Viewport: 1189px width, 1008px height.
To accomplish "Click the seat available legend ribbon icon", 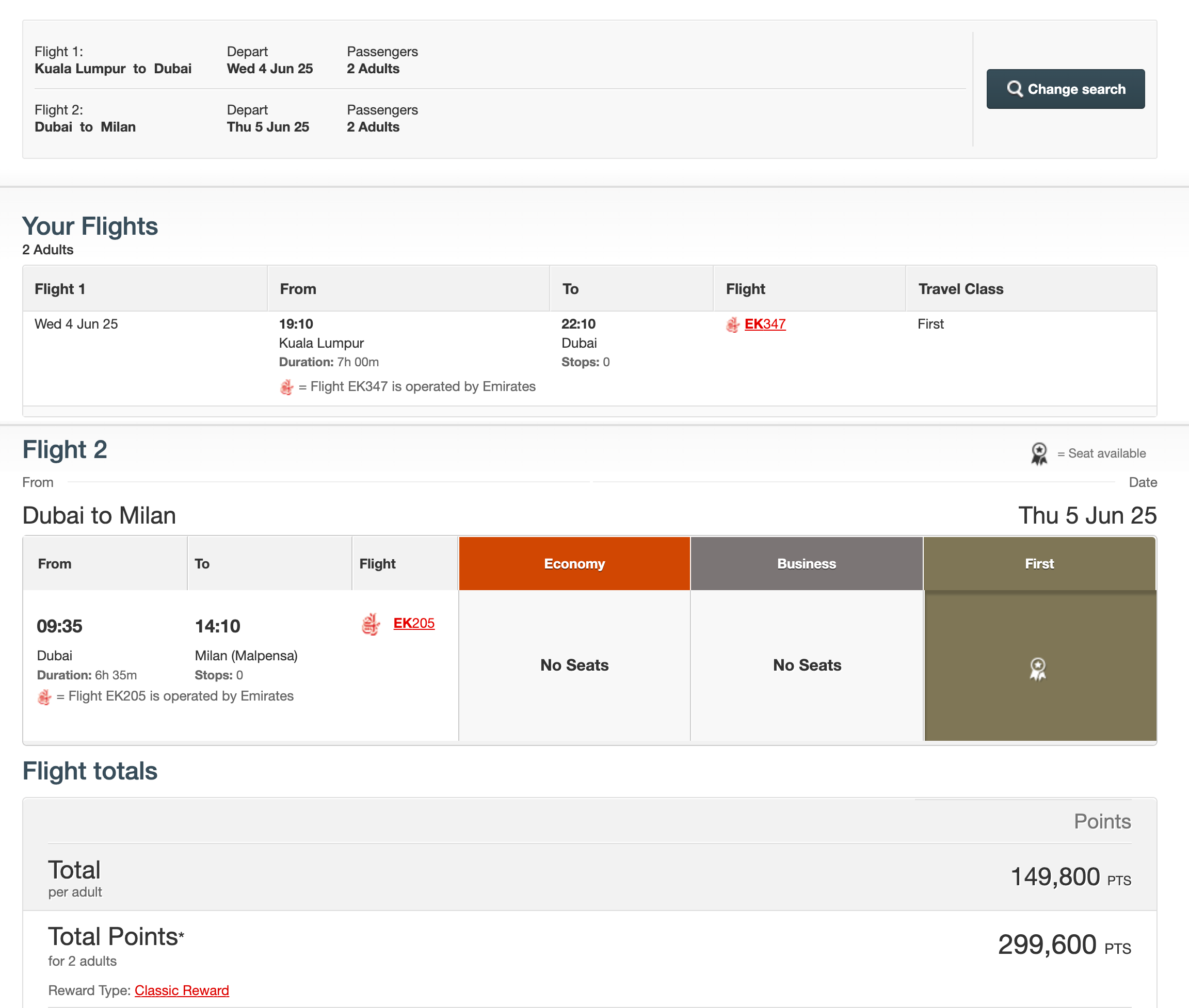I will tap(1039, 454).
